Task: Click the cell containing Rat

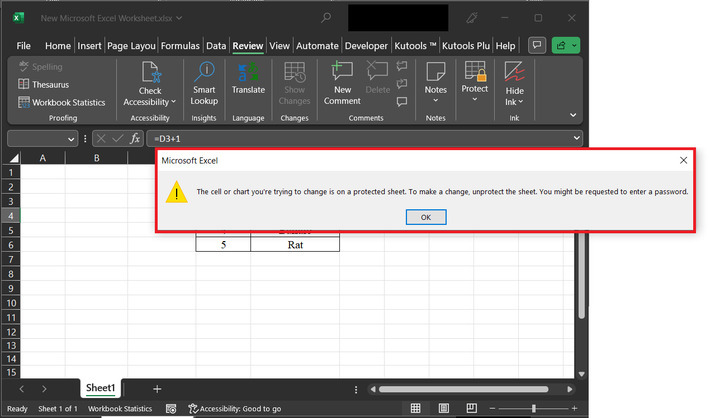Action: [295, 245]
